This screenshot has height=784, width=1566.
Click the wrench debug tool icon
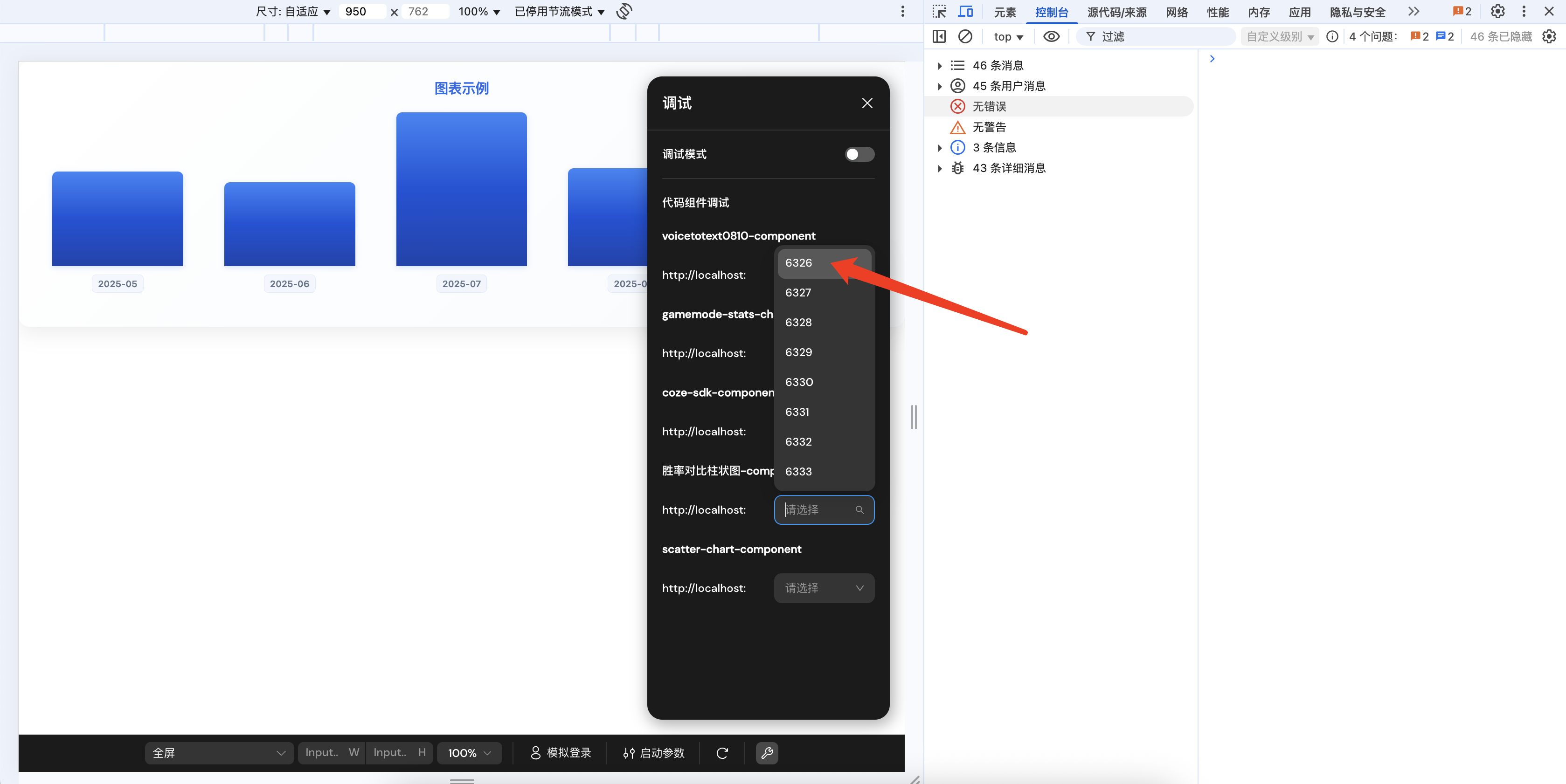click(767, 753)
